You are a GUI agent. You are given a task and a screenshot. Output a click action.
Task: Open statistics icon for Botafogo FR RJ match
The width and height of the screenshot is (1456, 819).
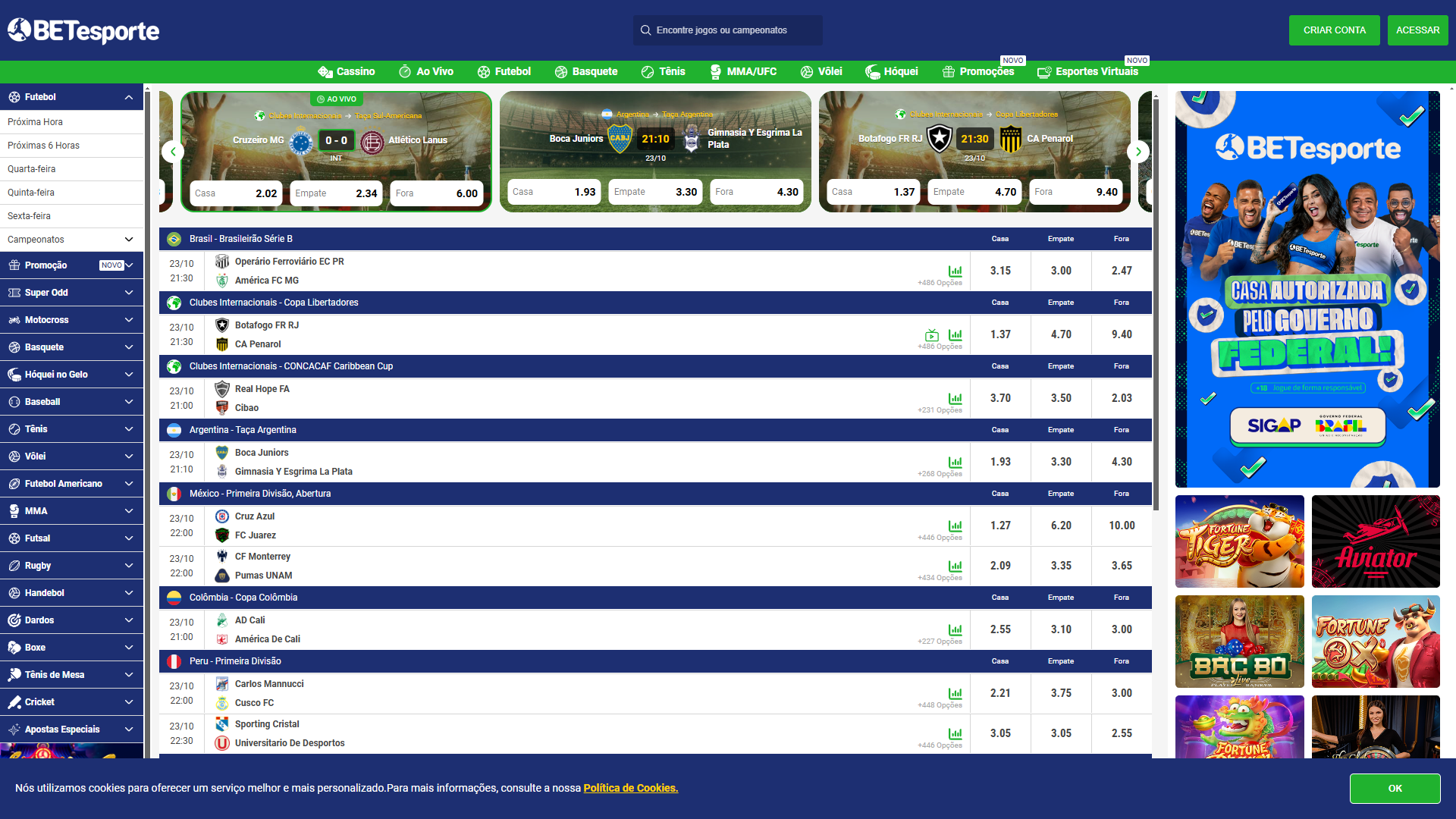click(955, 334)
